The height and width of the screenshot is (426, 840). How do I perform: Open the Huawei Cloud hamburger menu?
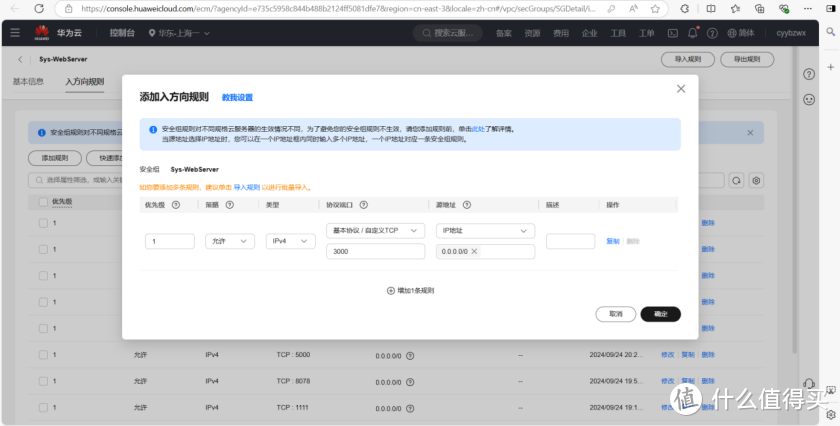[15, 33]
